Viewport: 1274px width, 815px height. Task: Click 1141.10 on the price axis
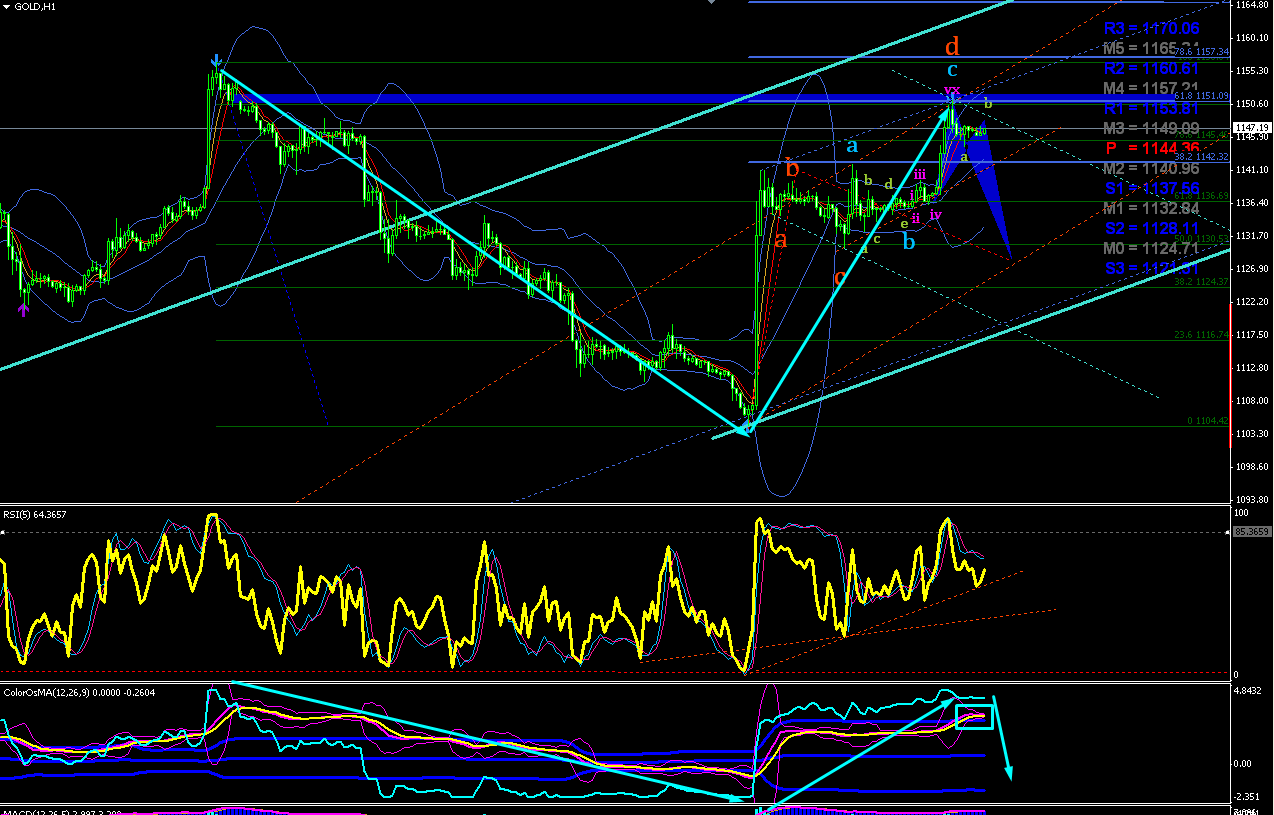[x=1252, y=170]
